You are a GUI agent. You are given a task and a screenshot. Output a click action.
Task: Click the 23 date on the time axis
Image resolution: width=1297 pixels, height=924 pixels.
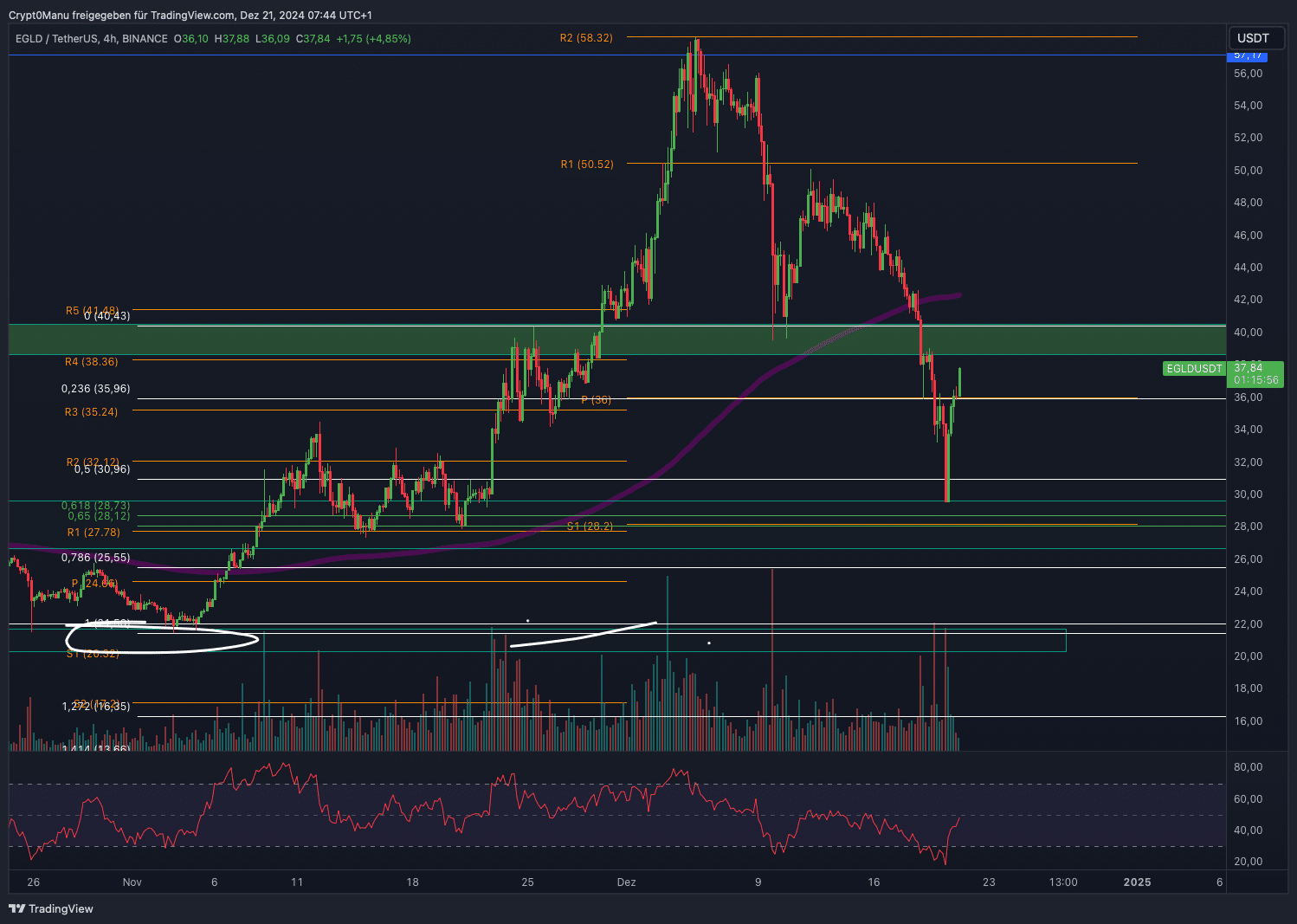coord(989,882)
